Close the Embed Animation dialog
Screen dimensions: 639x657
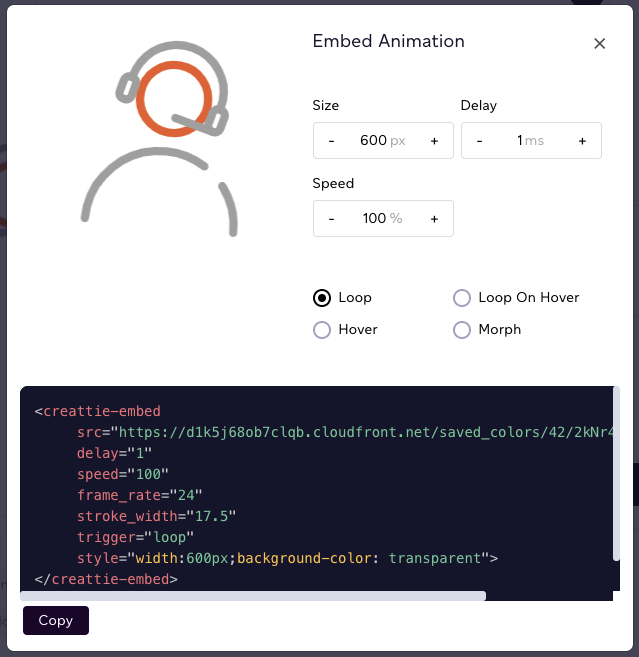click(x=599, y=44)
